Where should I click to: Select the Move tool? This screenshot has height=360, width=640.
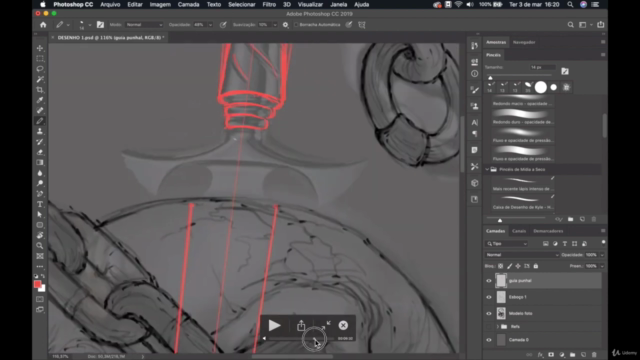click(x=40, y=48)
